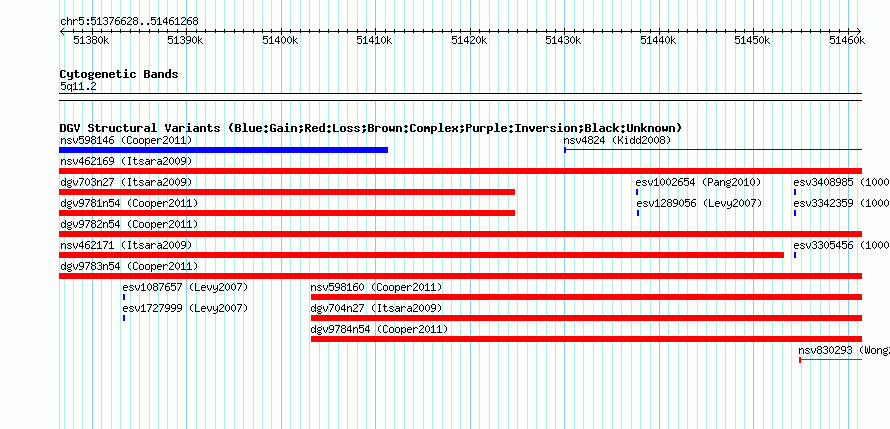Select the esv3408985 variant label
This screenshot has height=429, width=890.
(841, 182)
